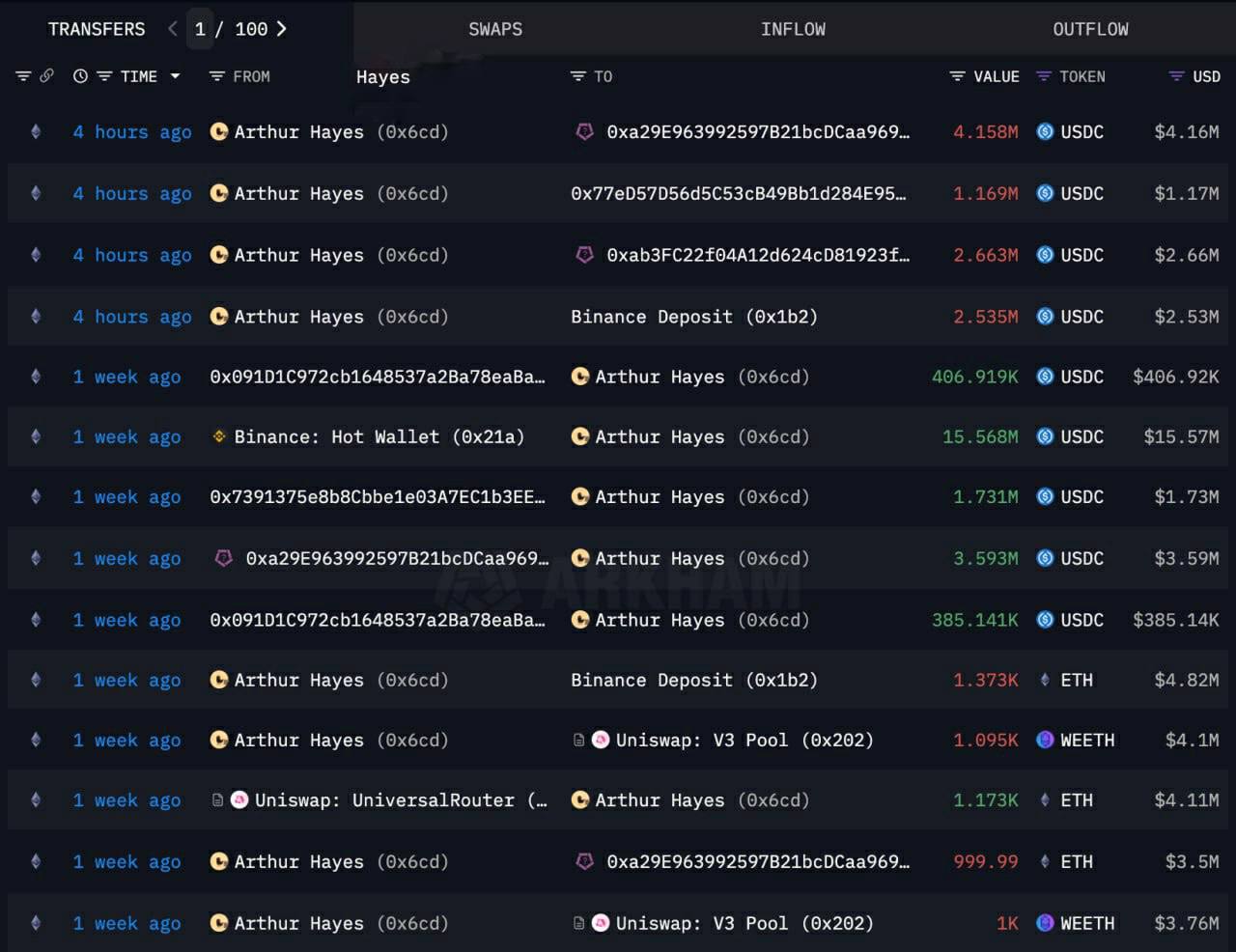Click Arthur Hayes avatar on 406.919K row
The height and width of the screenshot is (952, 1236).
[x=580, y=377]
